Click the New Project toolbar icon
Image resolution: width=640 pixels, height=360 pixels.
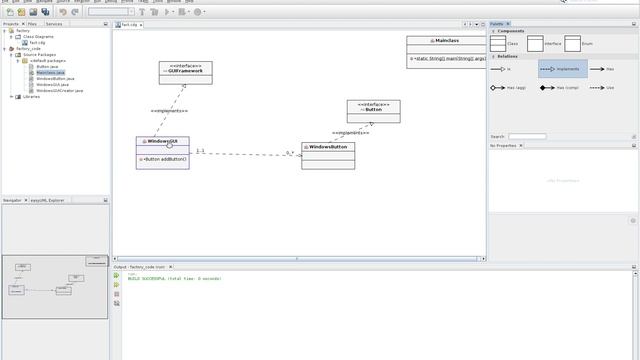tap(21, 12)
